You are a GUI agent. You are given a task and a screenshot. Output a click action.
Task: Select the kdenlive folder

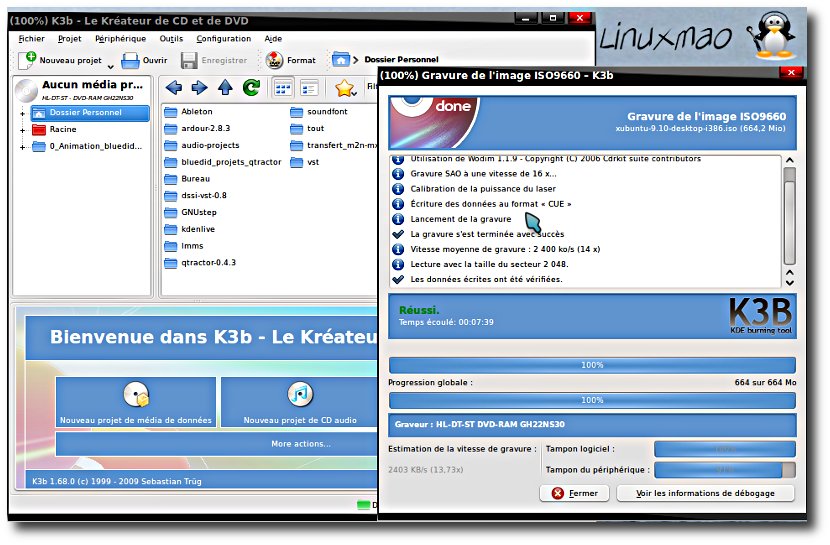click(189, 229)
